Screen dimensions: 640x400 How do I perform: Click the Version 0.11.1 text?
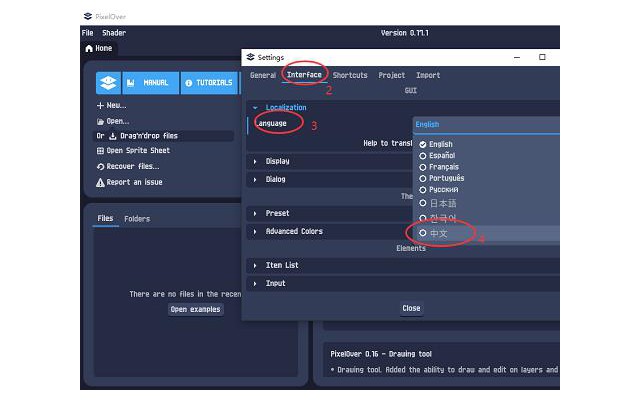pos(404,33)
